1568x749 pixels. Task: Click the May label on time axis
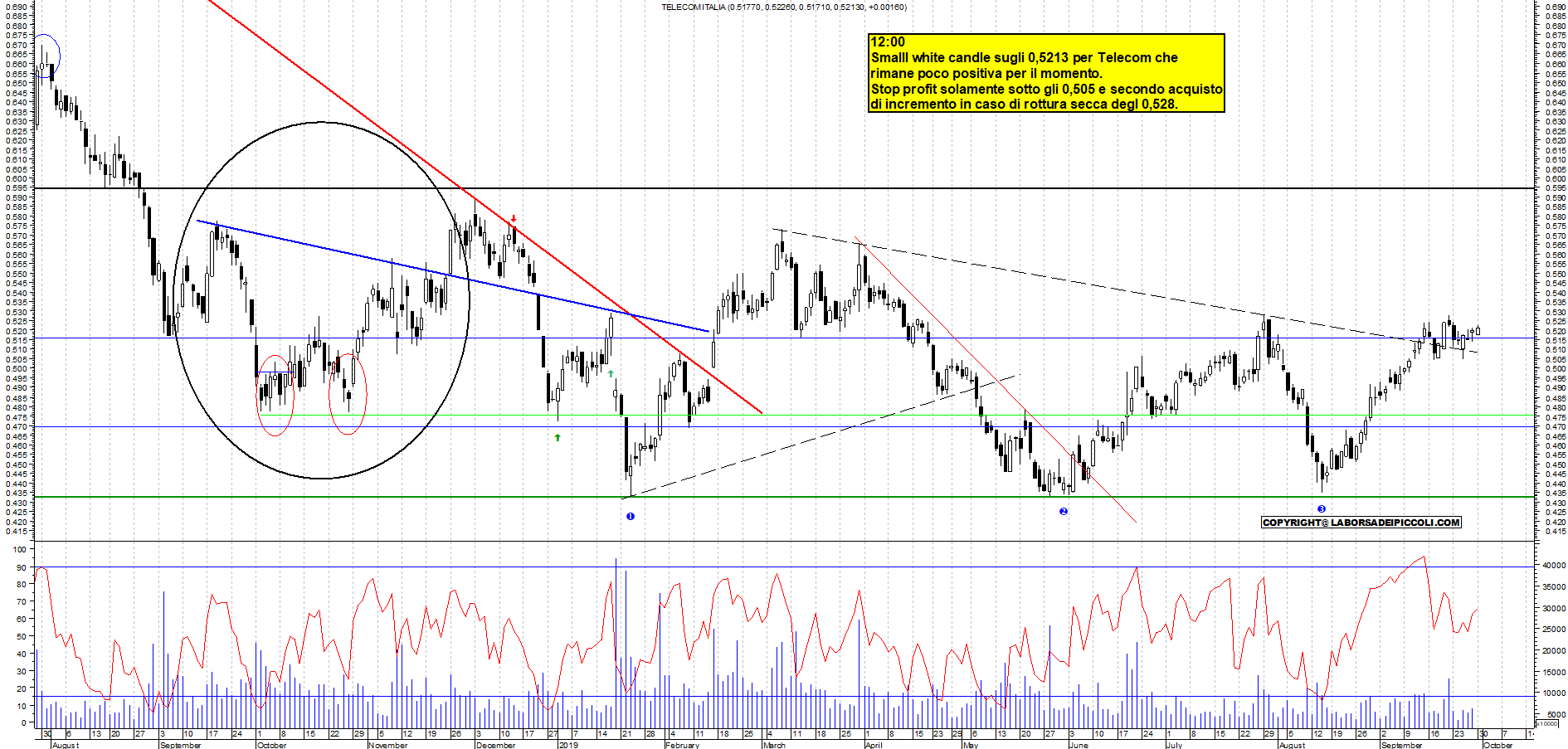[971, 745]
